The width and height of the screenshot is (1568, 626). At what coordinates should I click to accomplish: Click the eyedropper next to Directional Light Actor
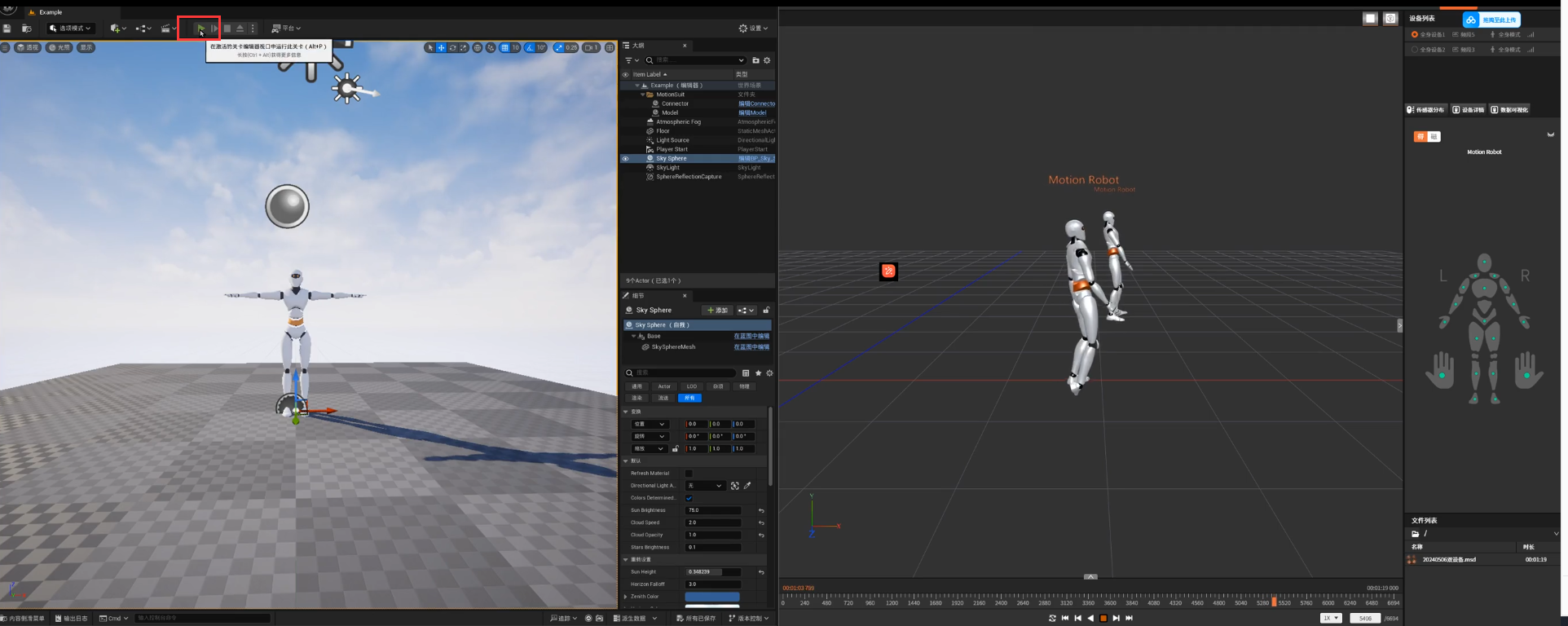click(747, 486)
